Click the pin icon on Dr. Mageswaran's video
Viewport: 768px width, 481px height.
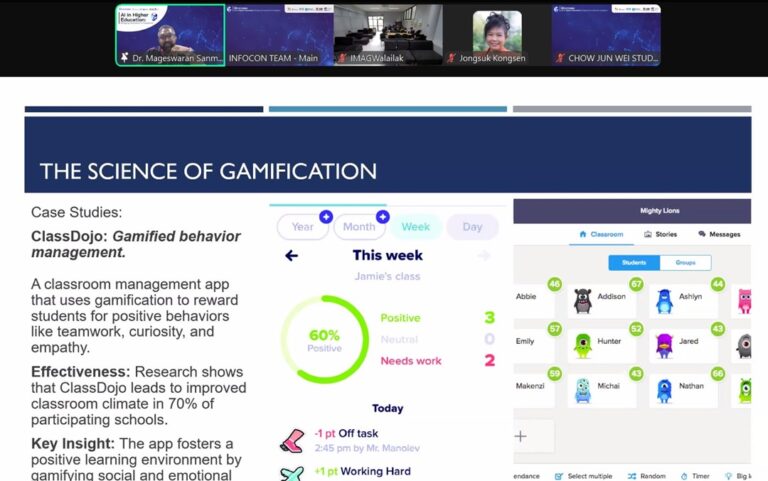click(x=124, y=58)
